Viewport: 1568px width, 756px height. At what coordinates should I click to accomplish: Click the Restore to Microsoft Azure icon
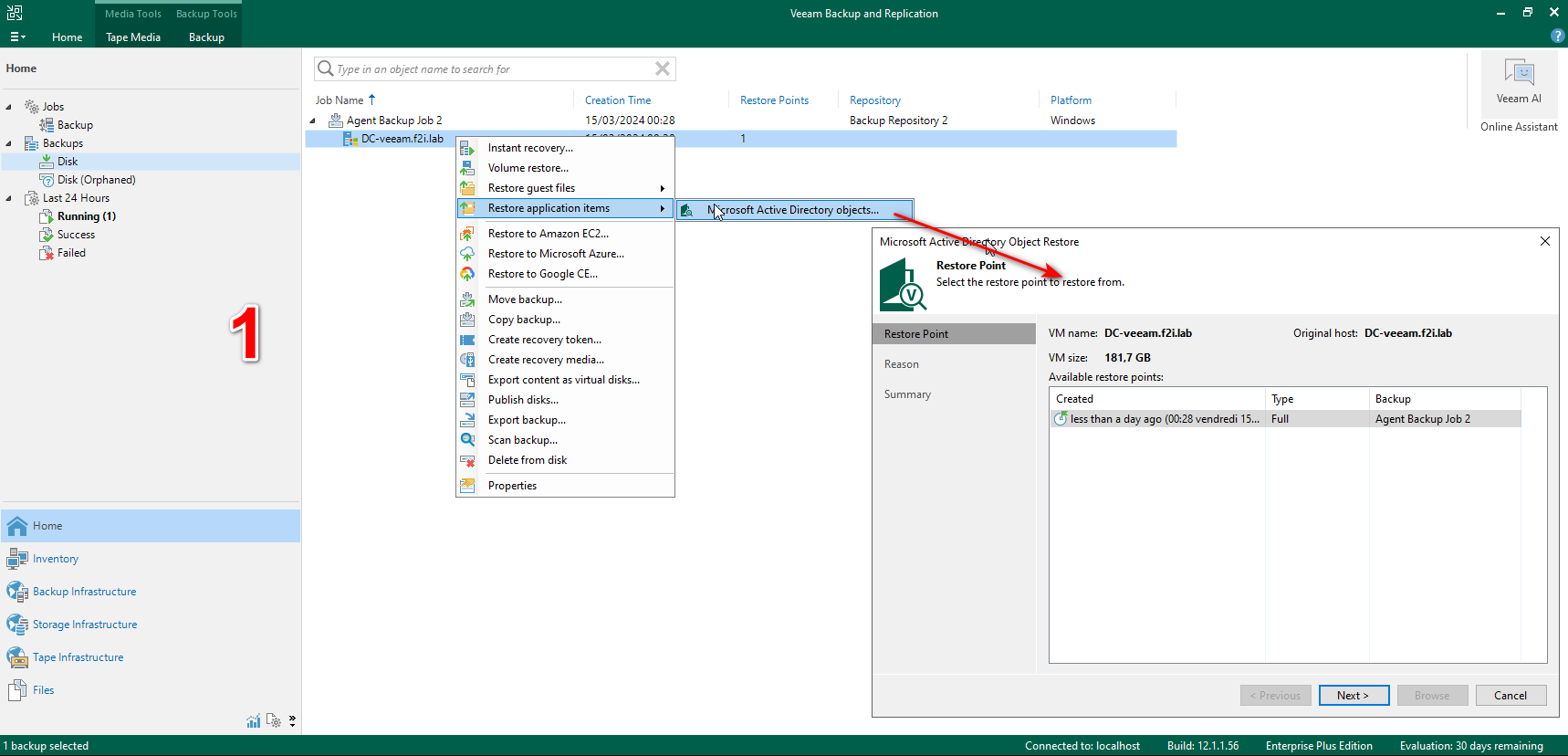pos(467,254)
